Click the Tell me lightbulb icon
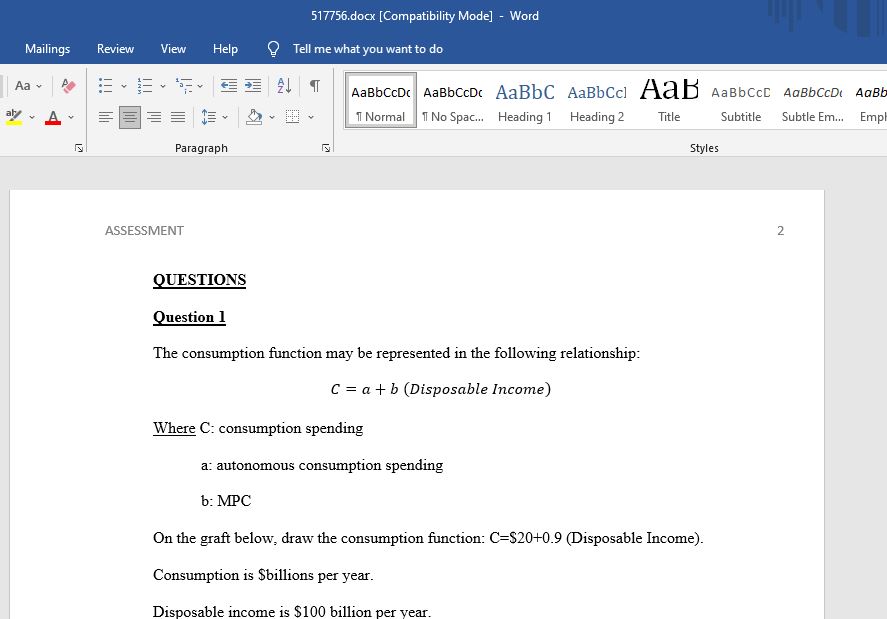This screenshot has height=619, width=887. click(273, 49)
